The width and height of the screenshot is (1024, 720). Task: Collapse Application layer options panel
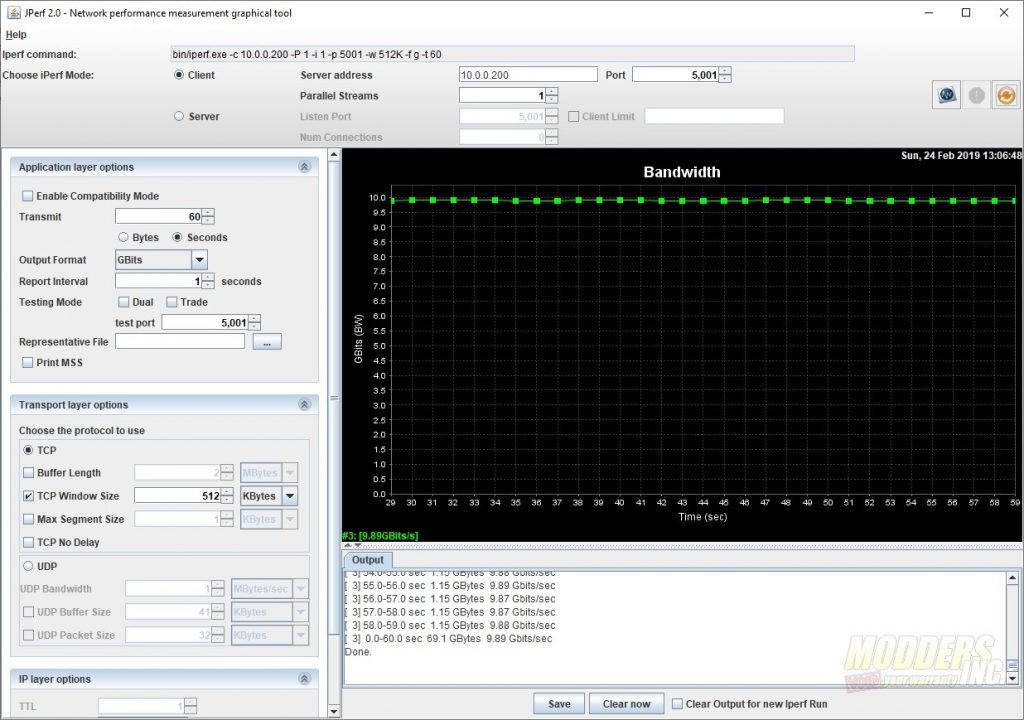pyautogui.click(x=304, y=167)
